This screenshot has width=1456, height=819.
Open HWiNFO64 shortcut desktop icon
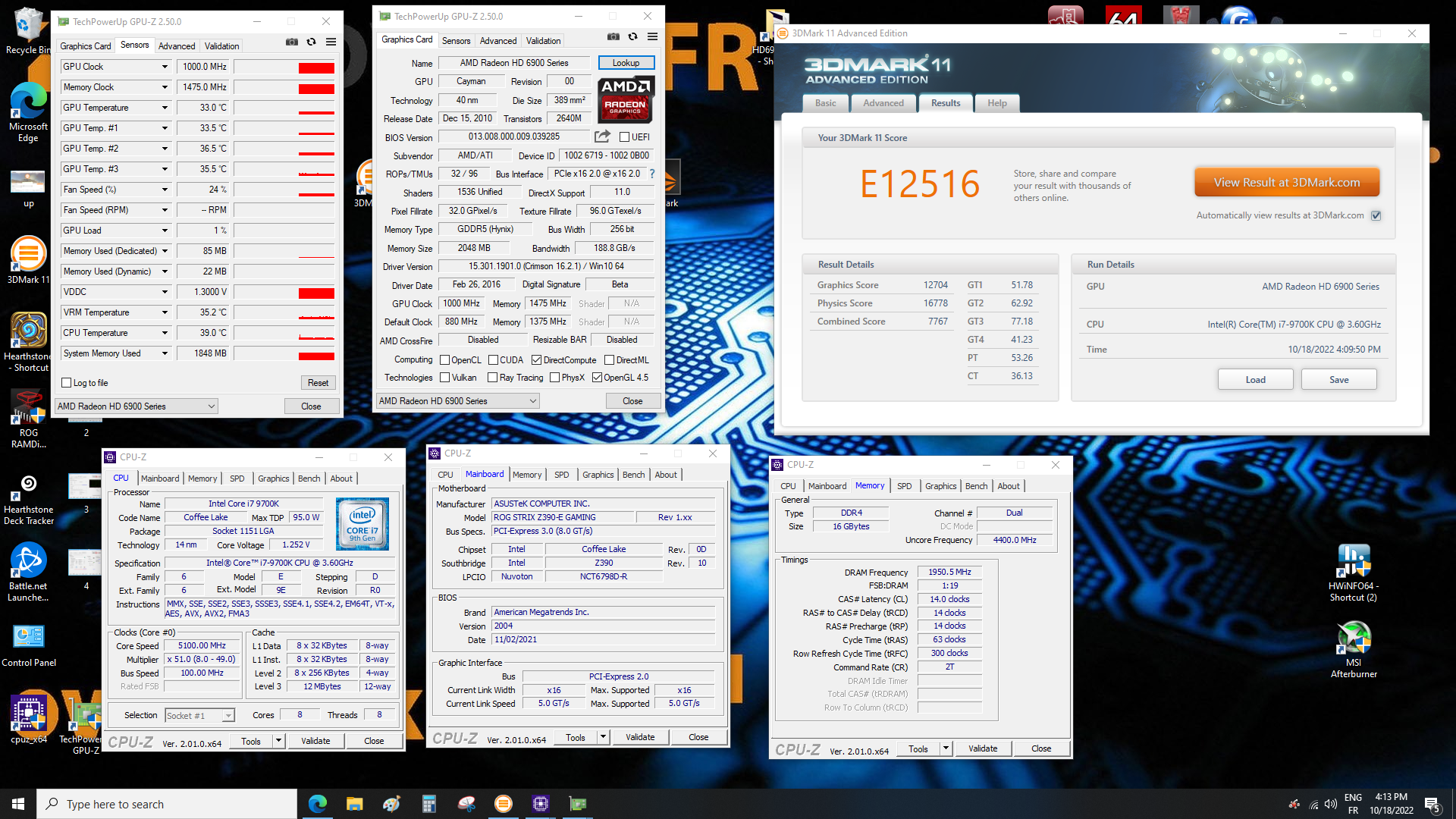(1354, 573)
